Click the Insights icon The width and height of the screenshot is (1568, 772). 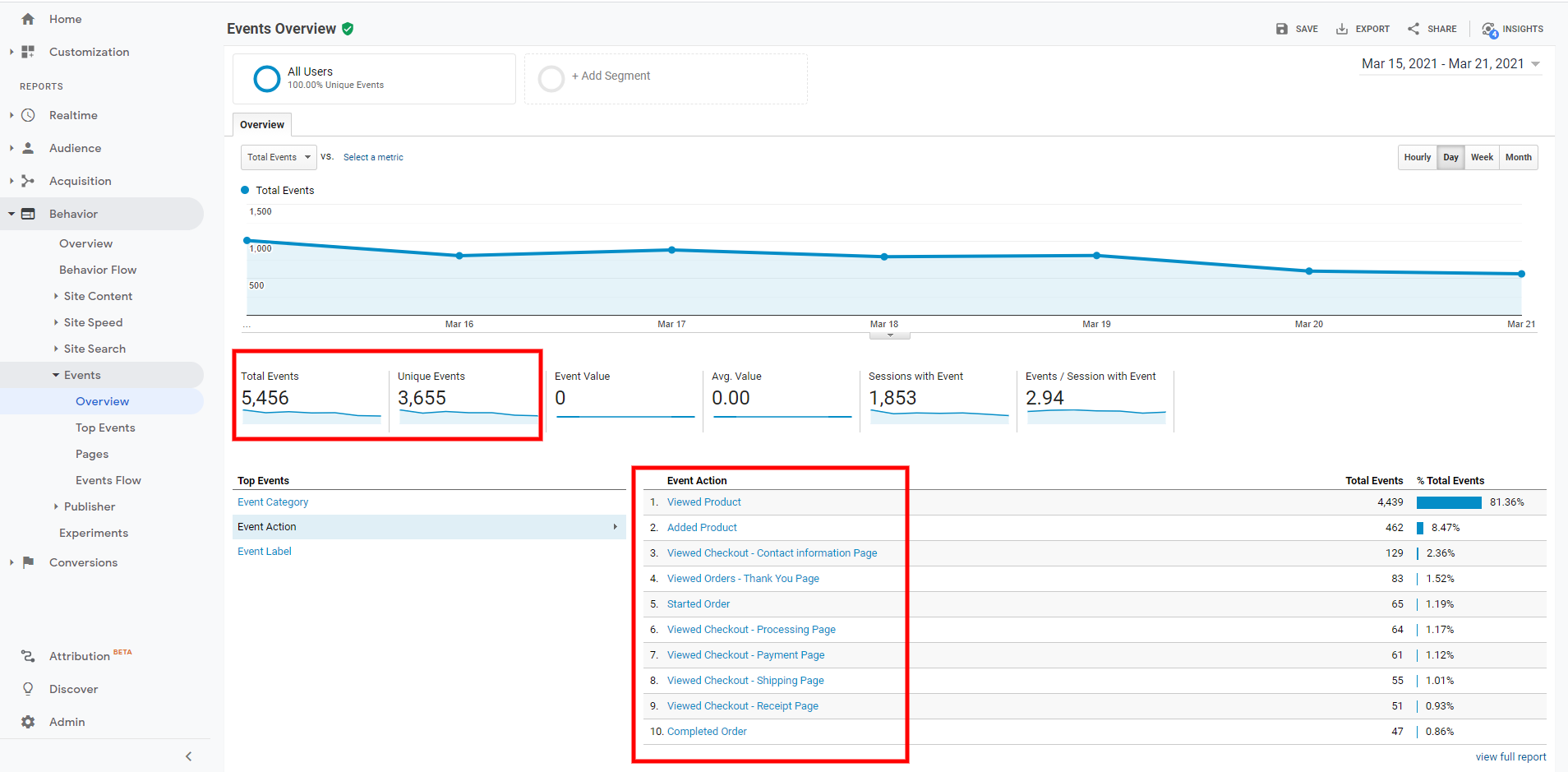[x=1490, y=30]
